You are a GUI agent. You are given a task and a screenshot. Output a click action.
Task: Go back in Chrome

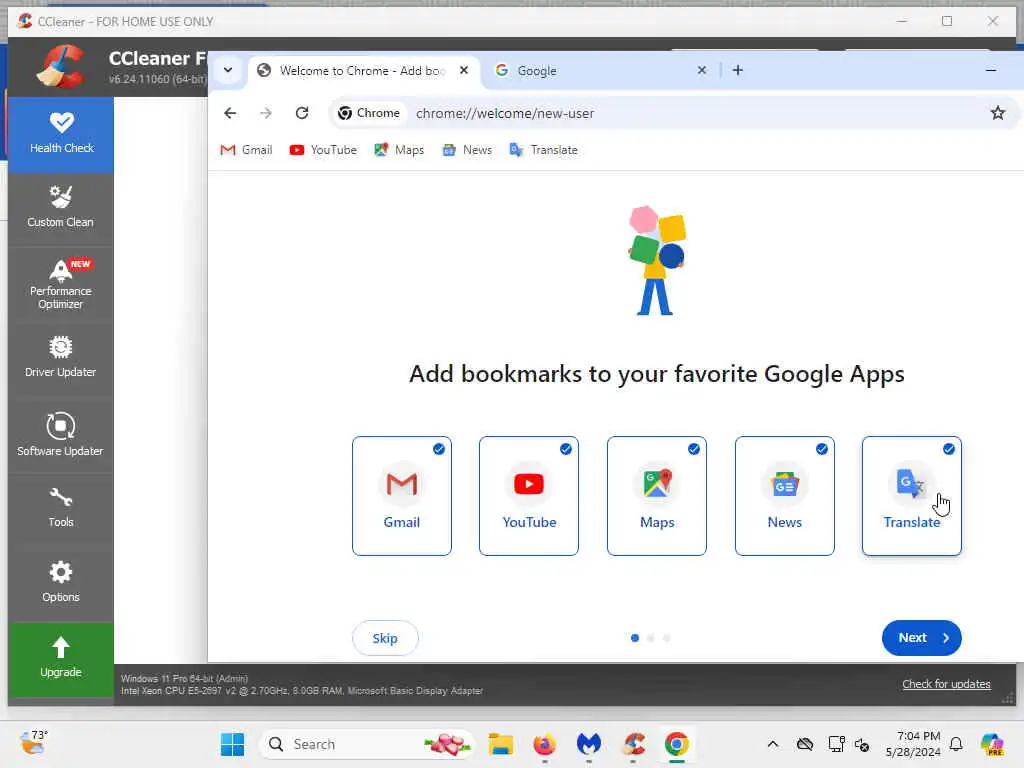[230, 113]
